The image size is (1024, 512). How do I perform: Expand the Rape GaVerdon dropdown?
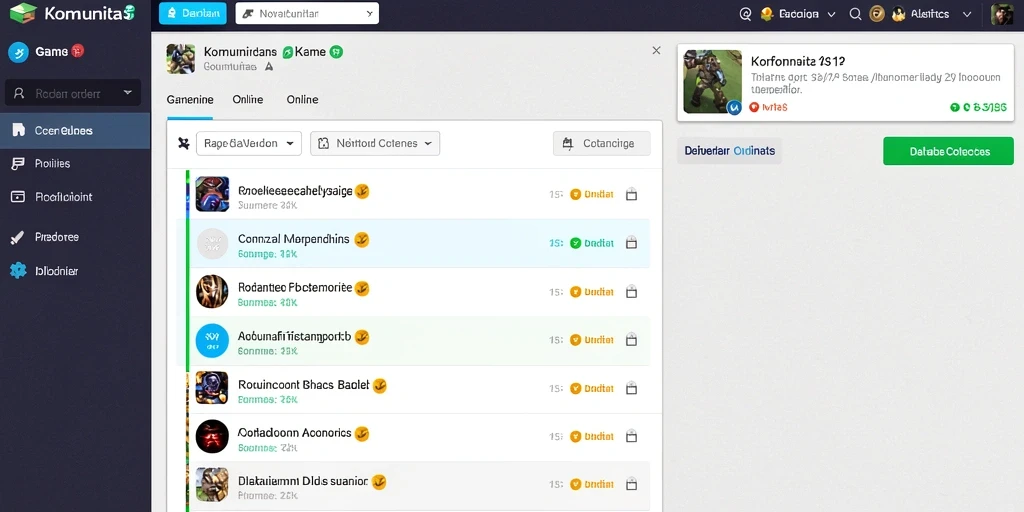249,143
